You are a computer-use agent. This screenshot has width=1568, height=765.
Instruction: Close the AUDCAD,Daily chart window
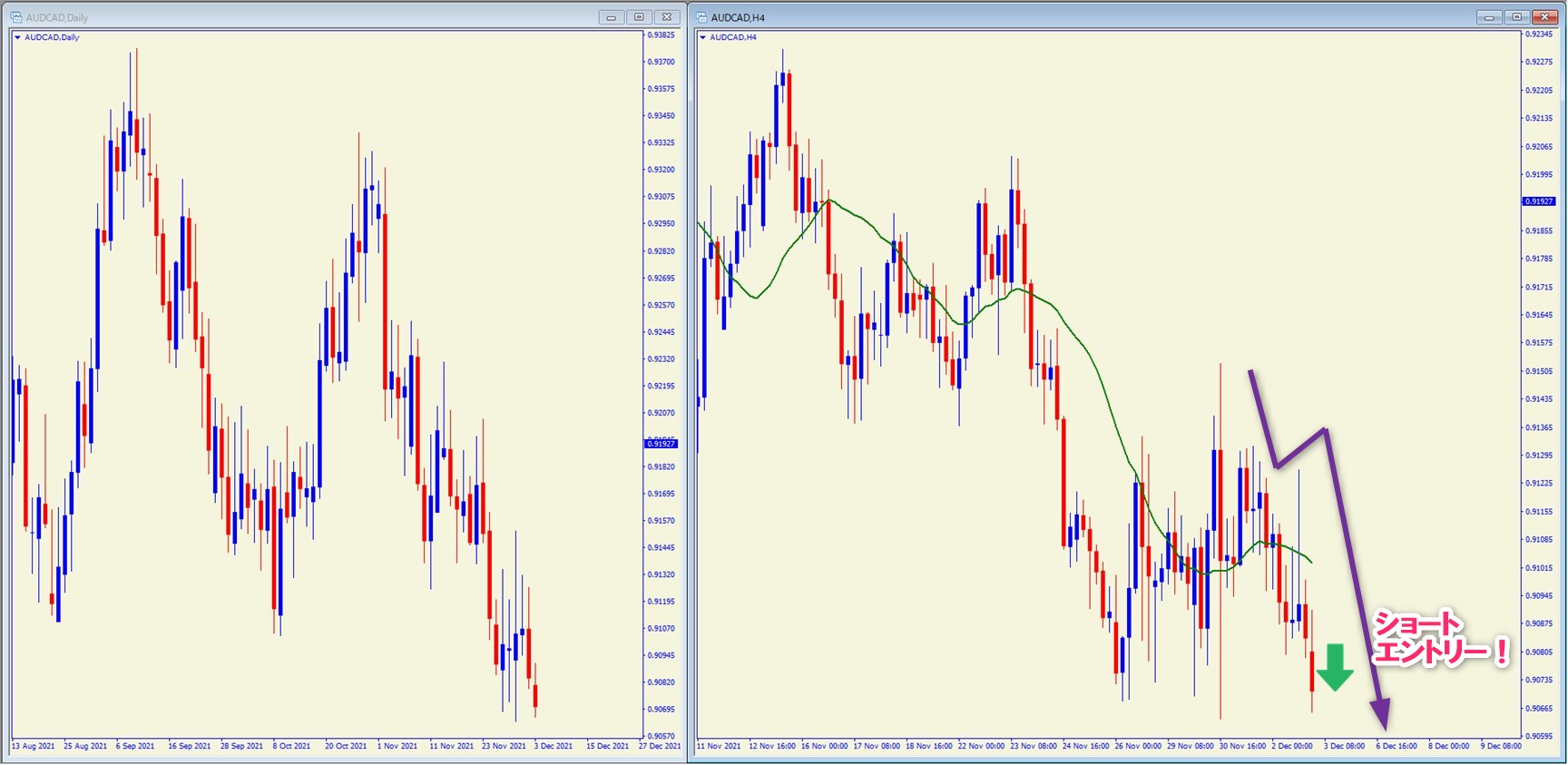(667, 17)
